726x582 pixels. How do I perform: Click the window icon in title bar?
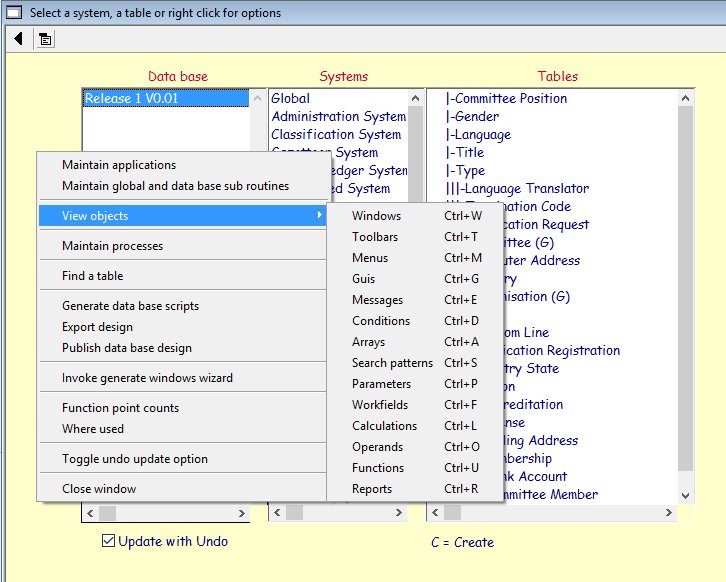pos(14,13)
